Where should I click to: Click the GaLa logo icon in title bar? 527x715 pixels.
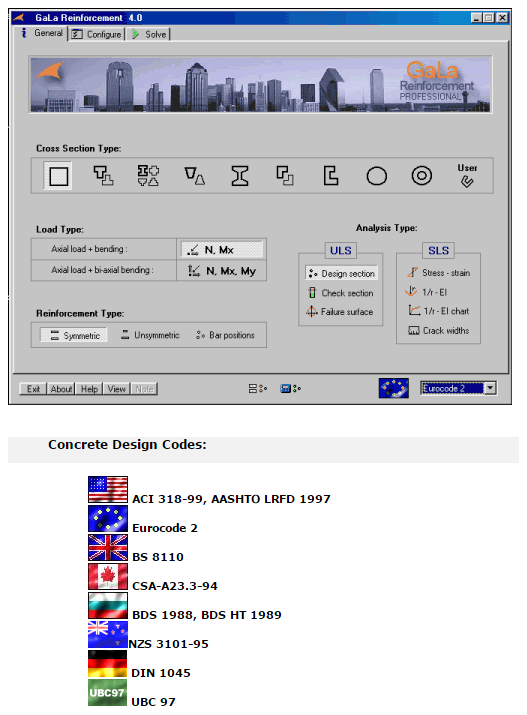point(18,18)
